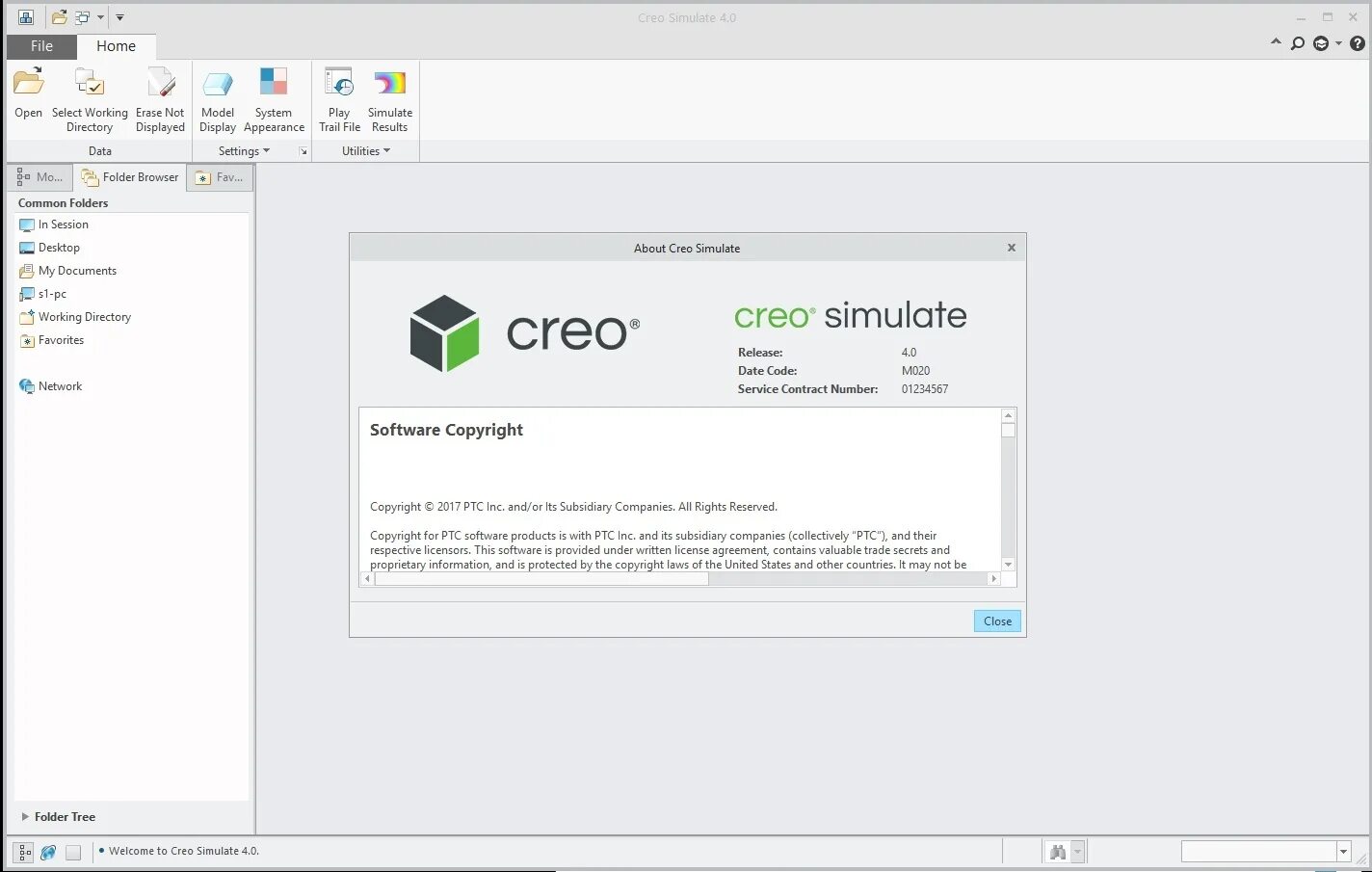Image resolution: width=1372 pixels, height=872 pixels.
Task: Open the Model Display settings icon
Action: (218, 82)
